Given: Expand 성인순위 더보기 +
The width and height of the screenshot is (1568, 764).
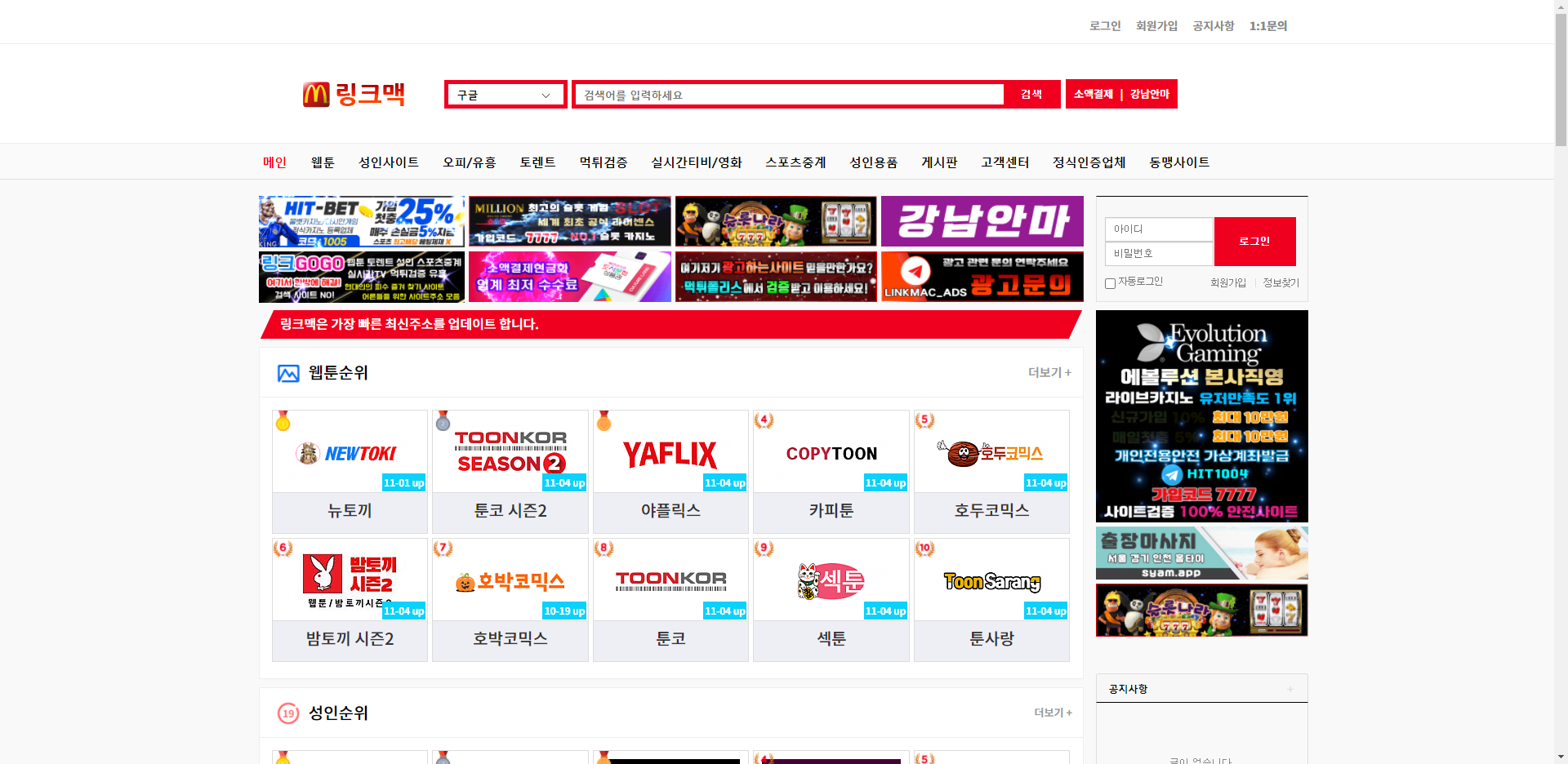Looking at the screenshot, I should [x=1053, y=713].
